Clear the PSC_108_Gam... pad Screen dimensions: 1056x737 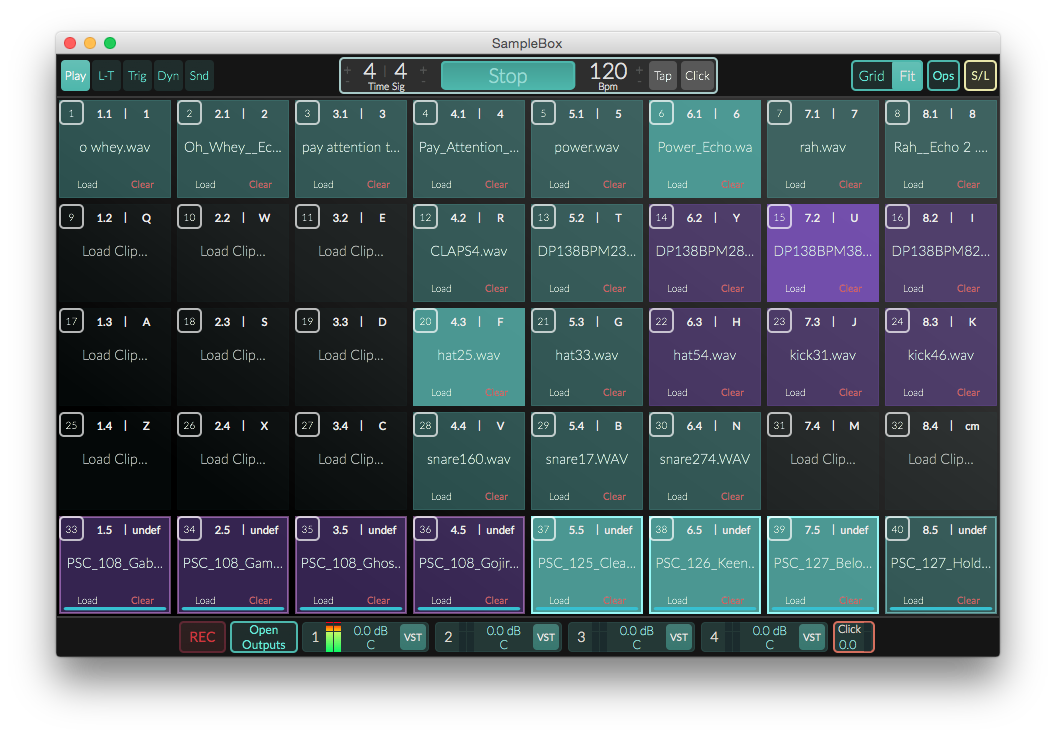point(260,600)
